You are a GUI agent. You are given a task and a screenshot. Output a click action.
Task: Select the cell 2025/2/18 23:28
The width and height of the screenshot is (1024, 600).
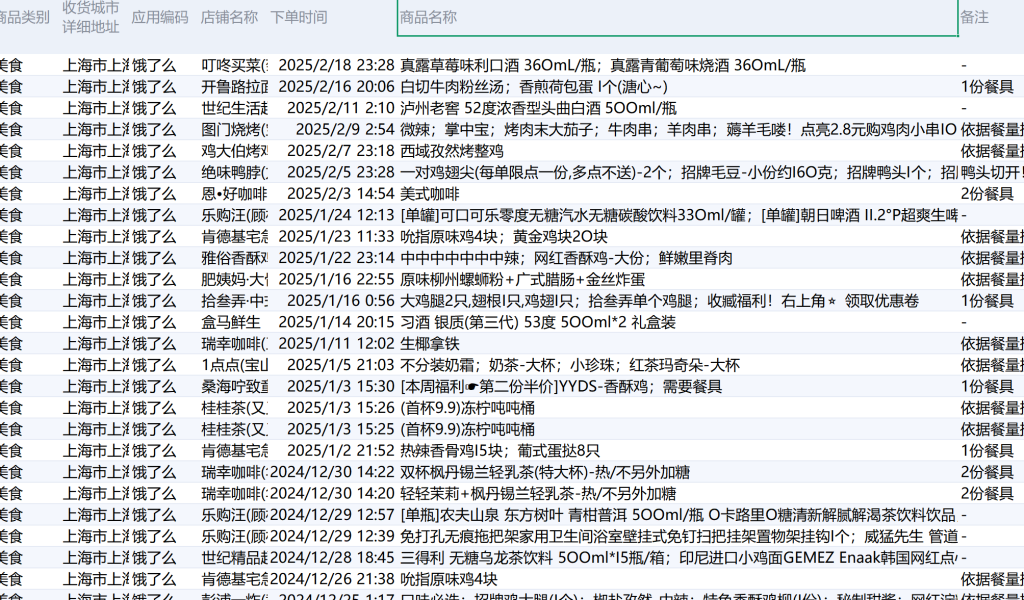point(336,65)
